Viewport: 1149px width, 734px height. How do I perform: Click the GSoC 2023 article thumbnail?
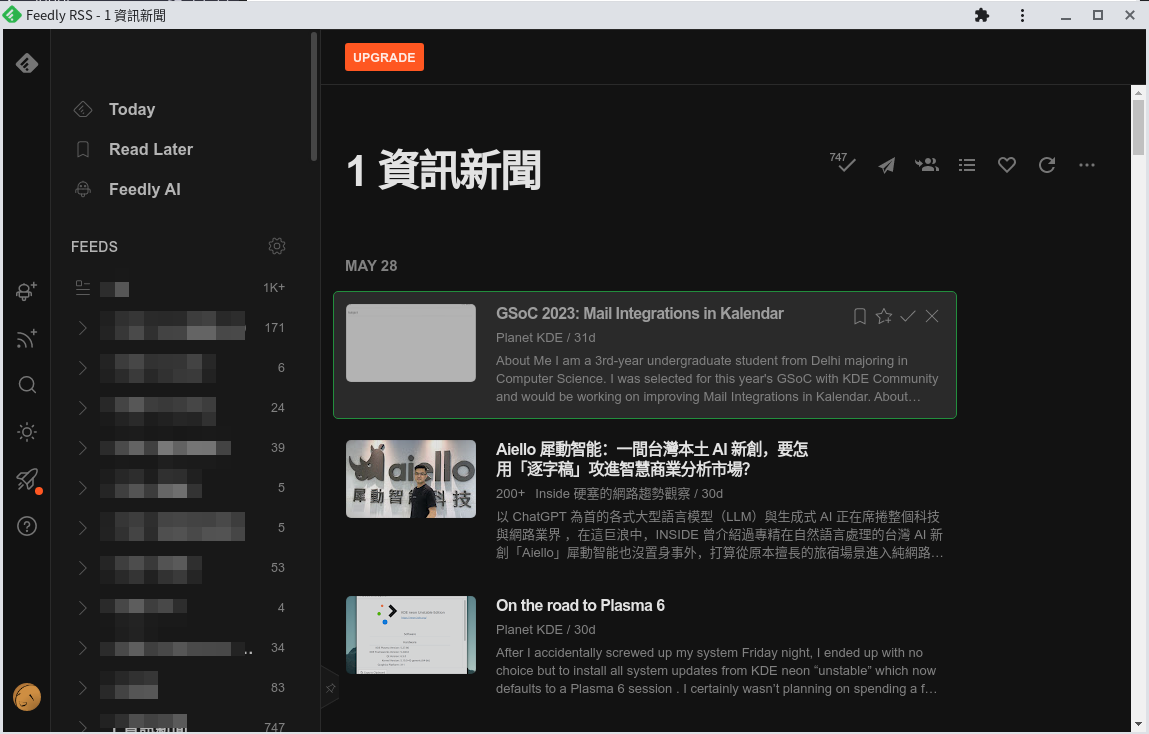click(x=411, y=343)
